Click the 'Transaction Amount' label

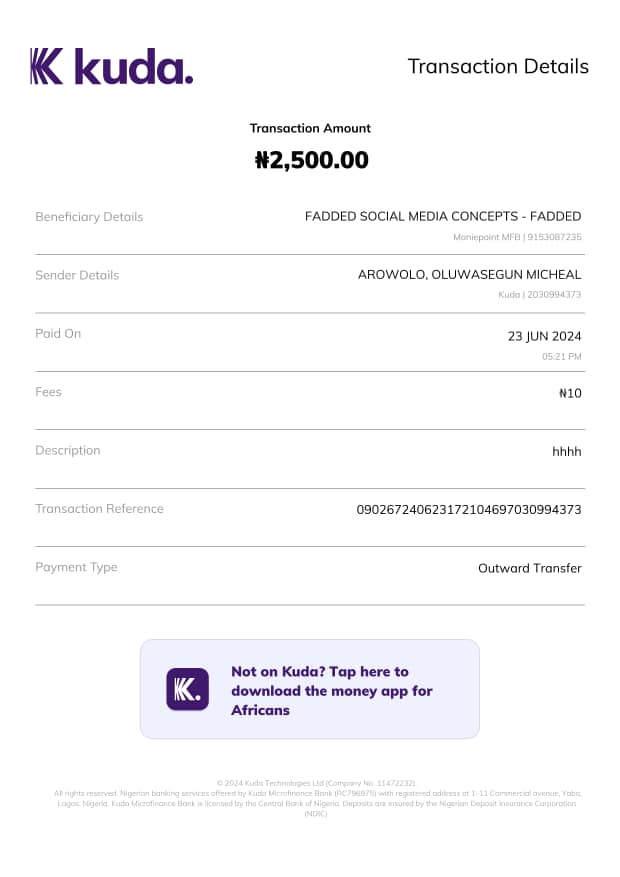coord(310,128)
